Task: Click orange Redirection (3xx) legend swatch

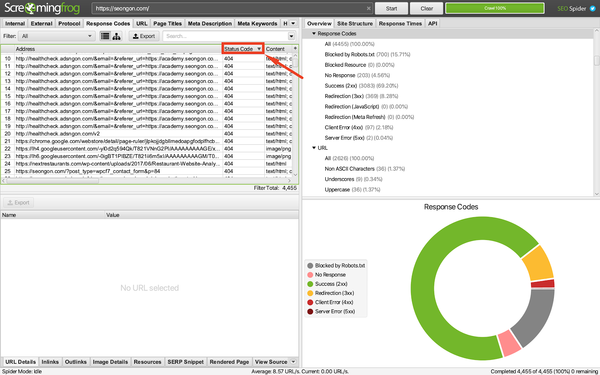Action: click(x=310, y=293)
